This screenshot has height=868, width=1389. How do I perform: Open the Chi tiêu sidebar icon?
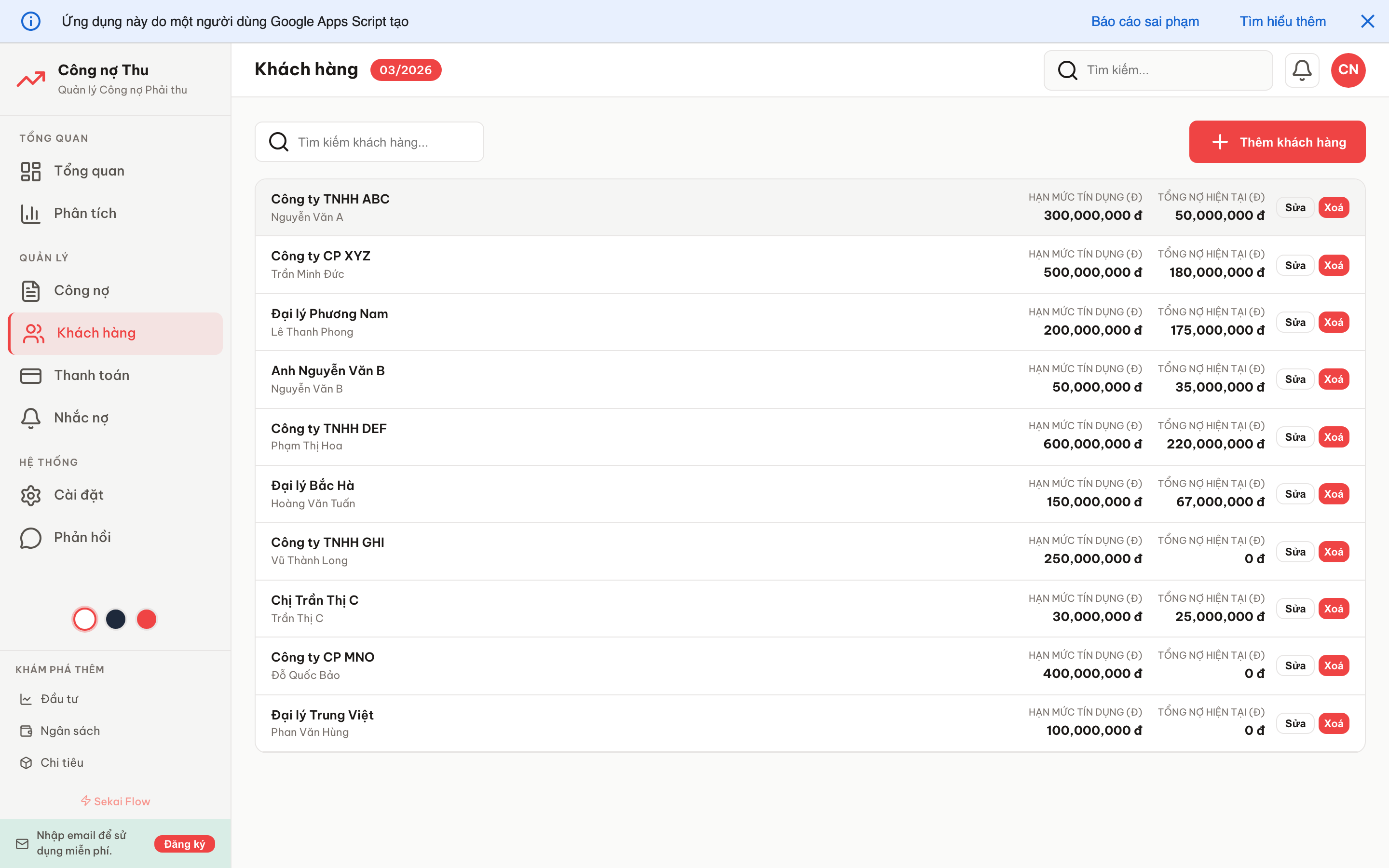(x=27, y=762)
